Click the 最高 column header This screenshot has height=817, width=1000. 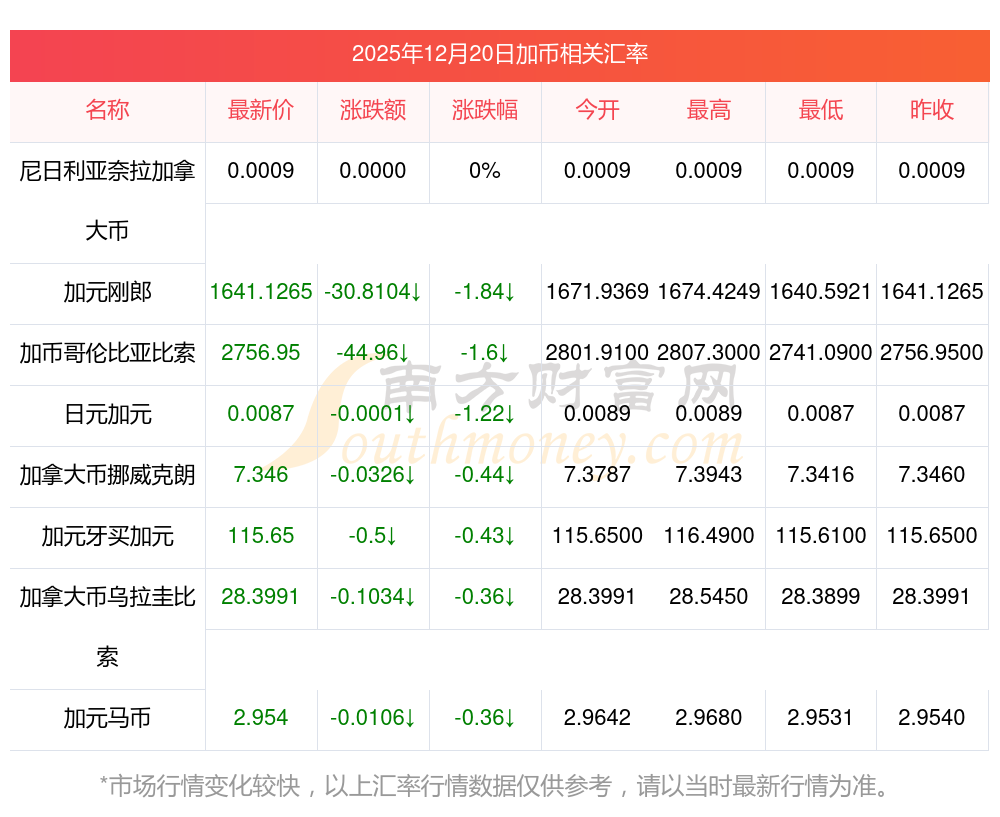click(709, 110)
